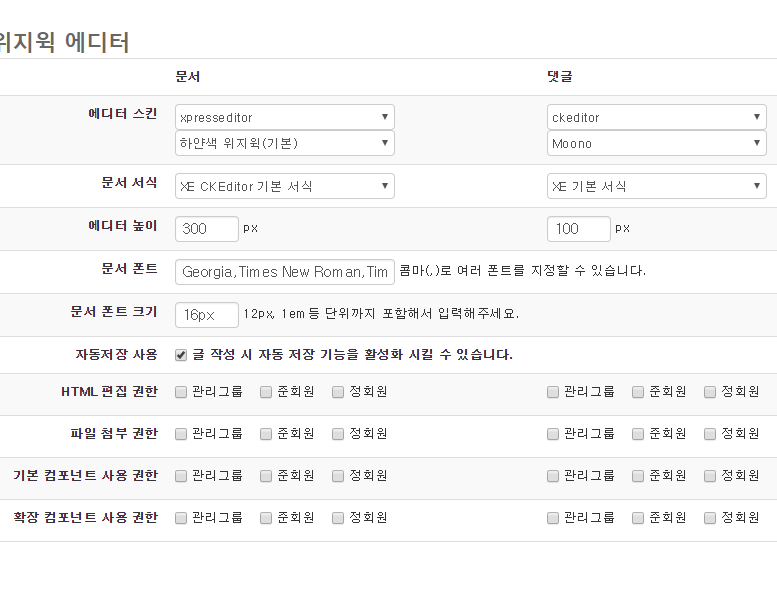
Task: Open the XE CKEditor 기본 서식 dropdown
Action: tap(284, 186)
